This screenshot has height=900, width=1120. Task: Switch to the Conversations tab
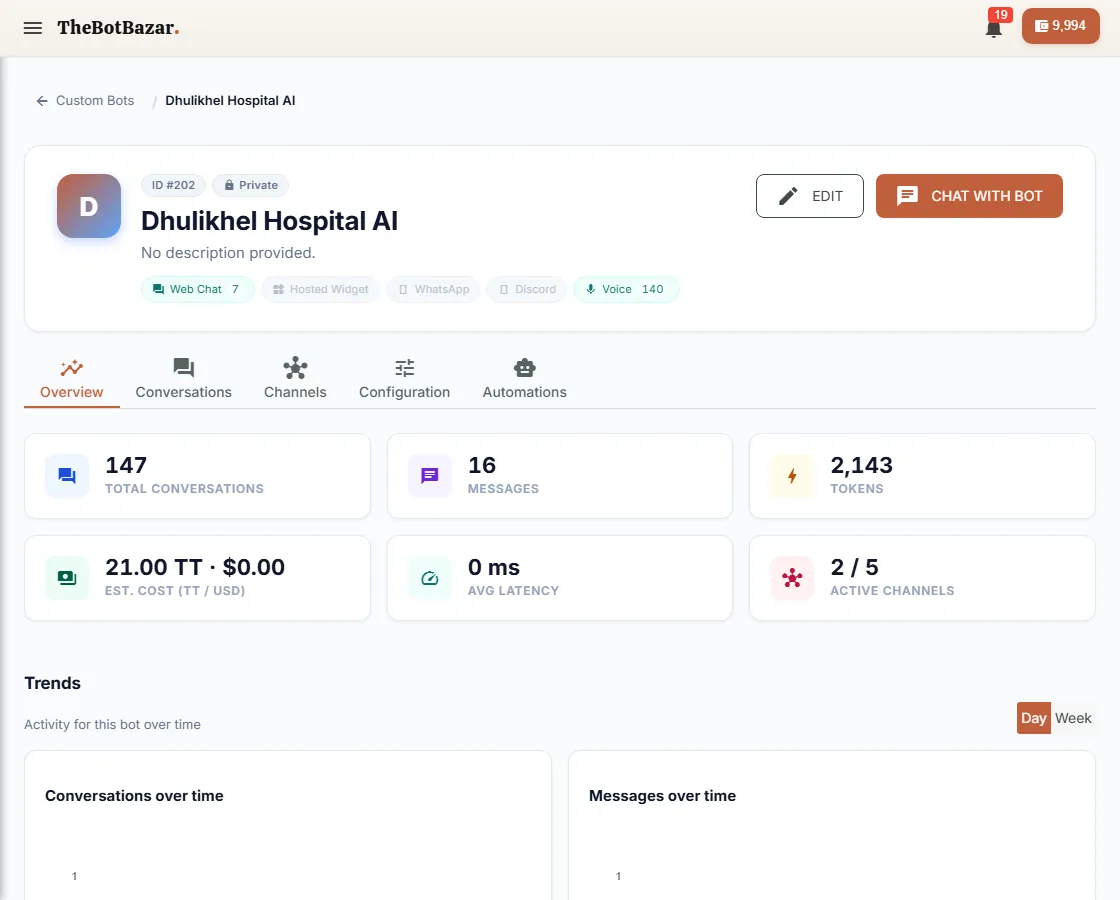pyautogui.click(x=184, y=380)
